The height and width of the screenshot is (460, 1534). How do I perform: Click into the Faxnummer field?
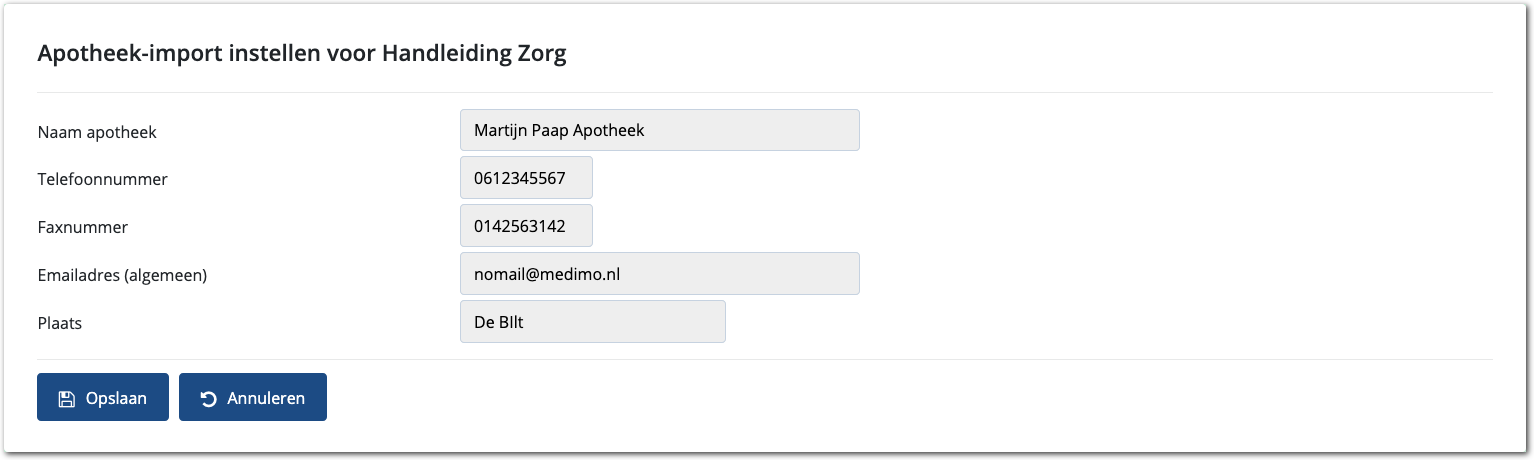[x=526, y=226]
